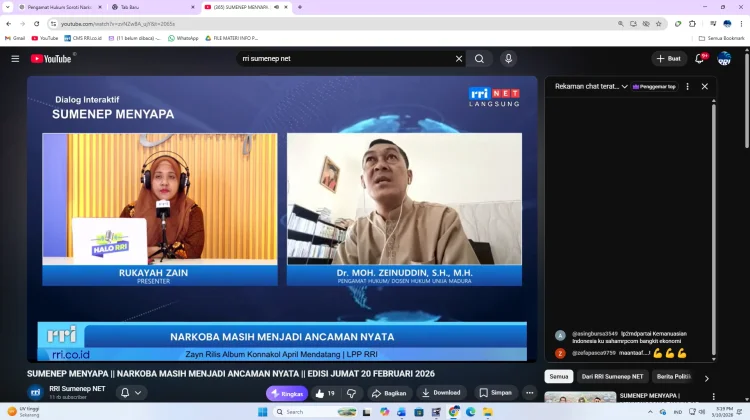Screen dimensions: 750x420
Task: Open the tab search dropdown arrow
Action: click(8, 7)
